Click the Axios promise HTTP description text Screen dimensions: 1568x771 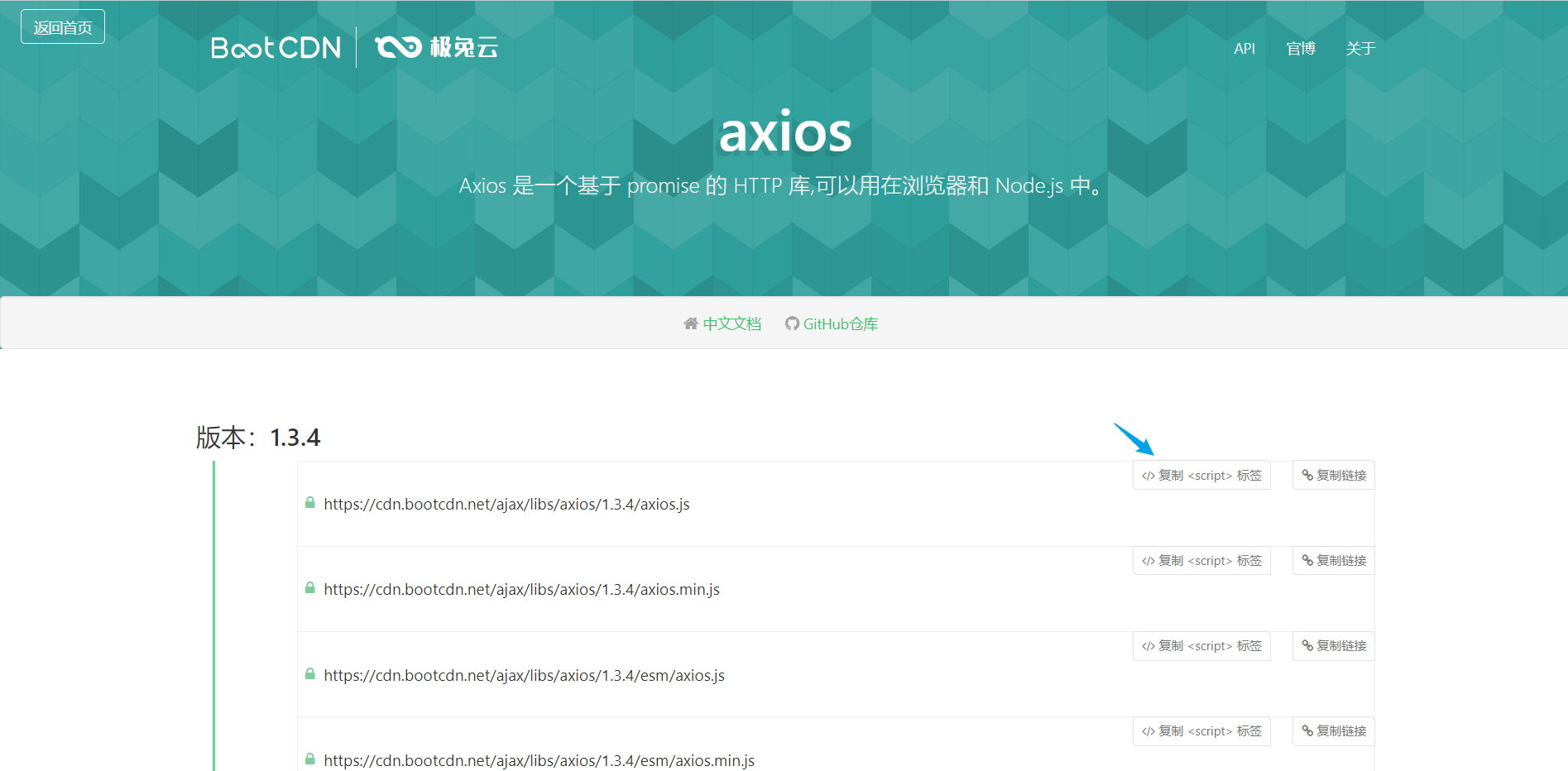(x=782, y=185)
